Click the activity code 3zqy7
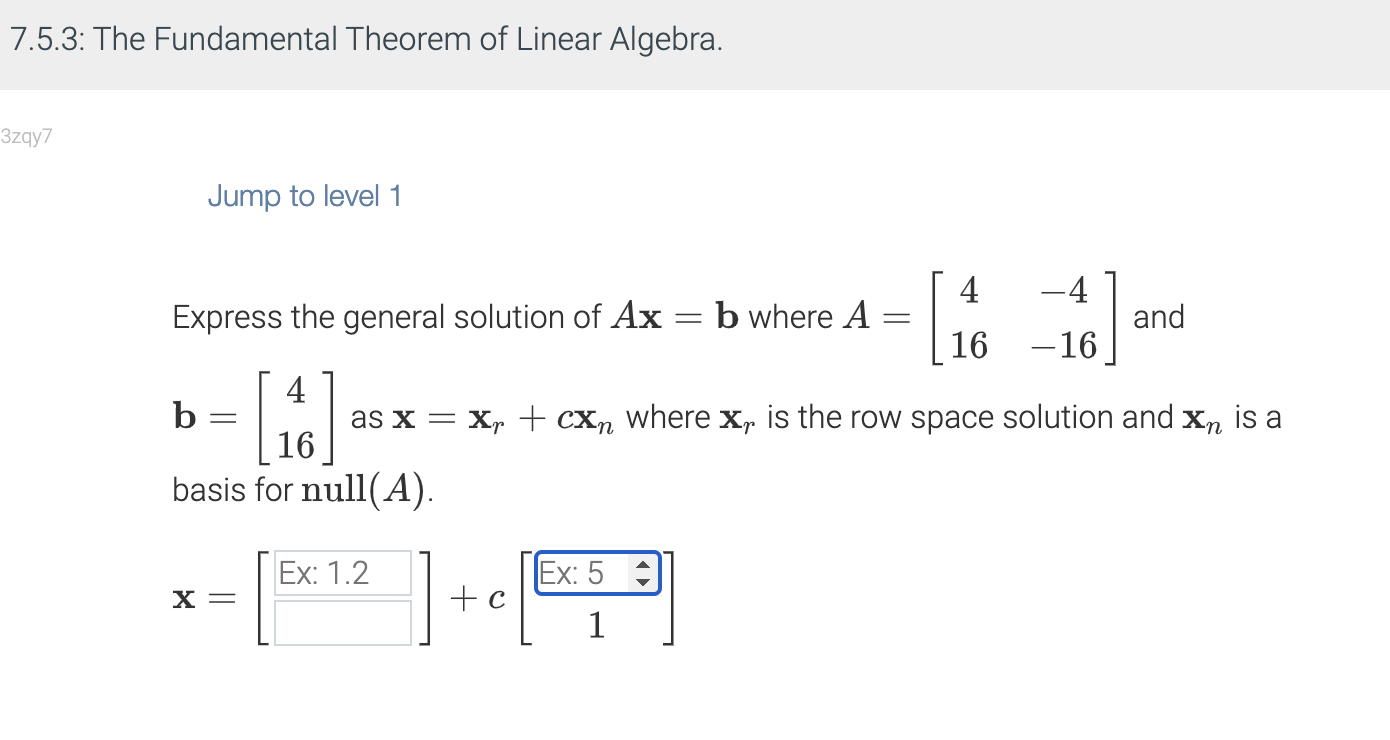This screenshot has width=1390, height=740. (27, 136)
